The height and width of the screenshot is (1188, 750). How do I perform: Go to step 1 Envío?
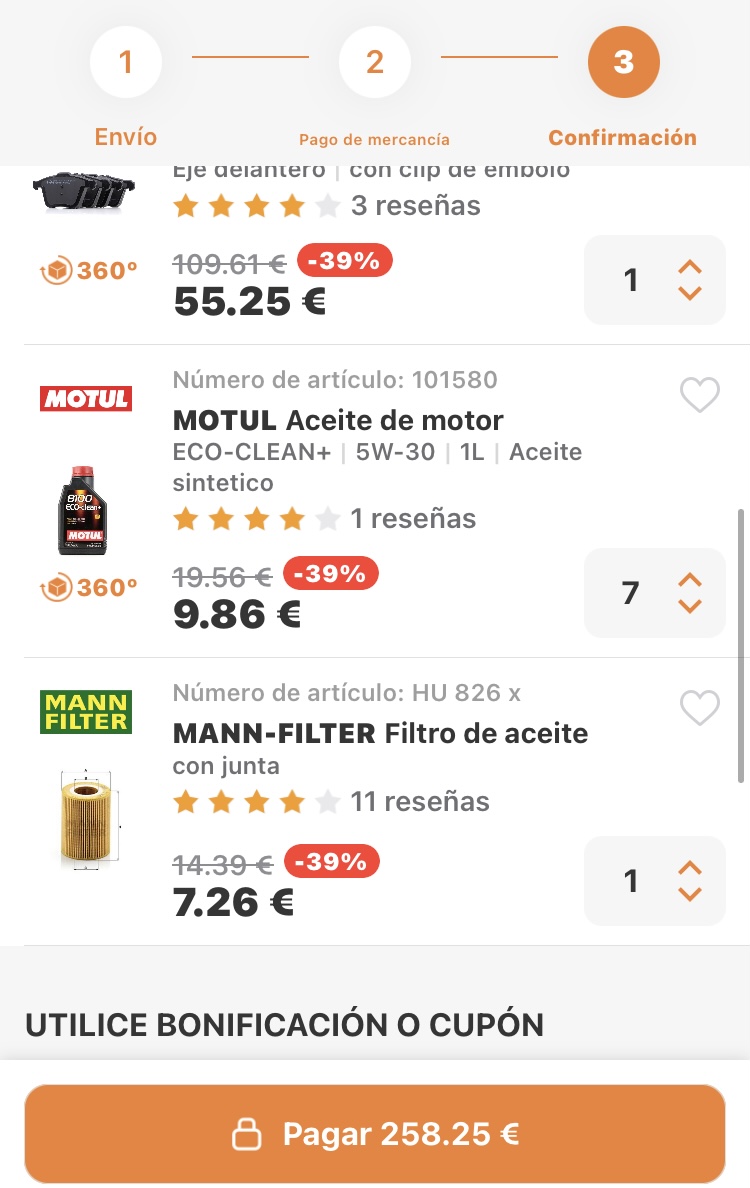[126, 63]
